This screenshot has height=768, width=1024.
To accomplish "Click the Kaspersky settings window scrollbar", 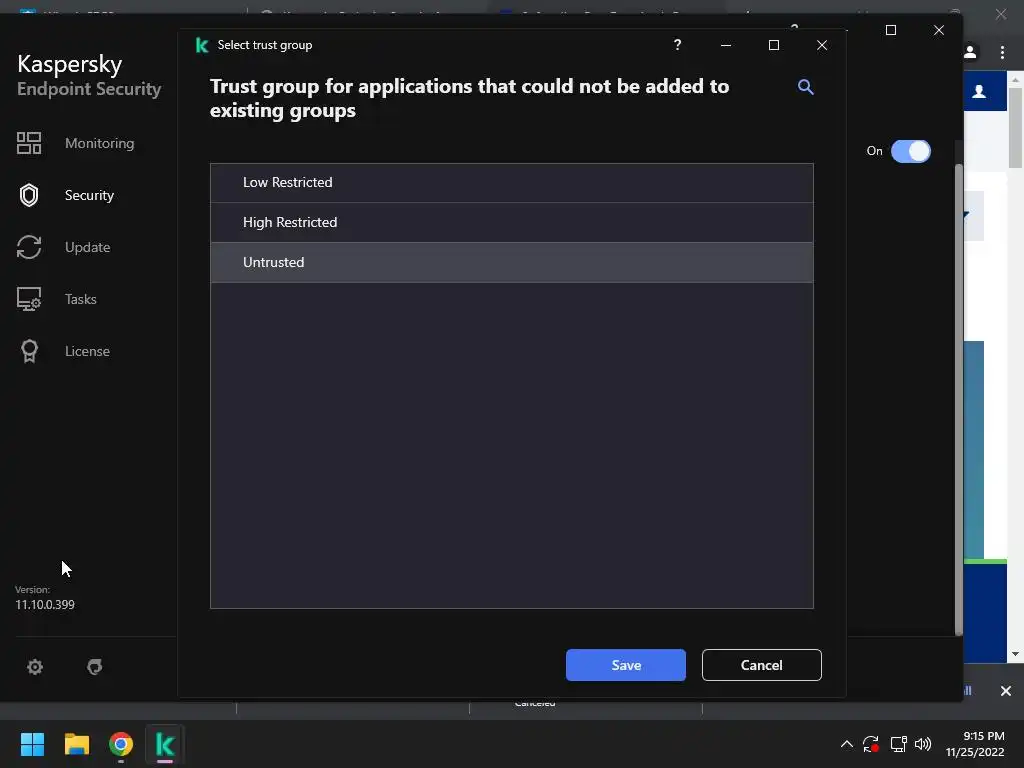I will 958,400.
